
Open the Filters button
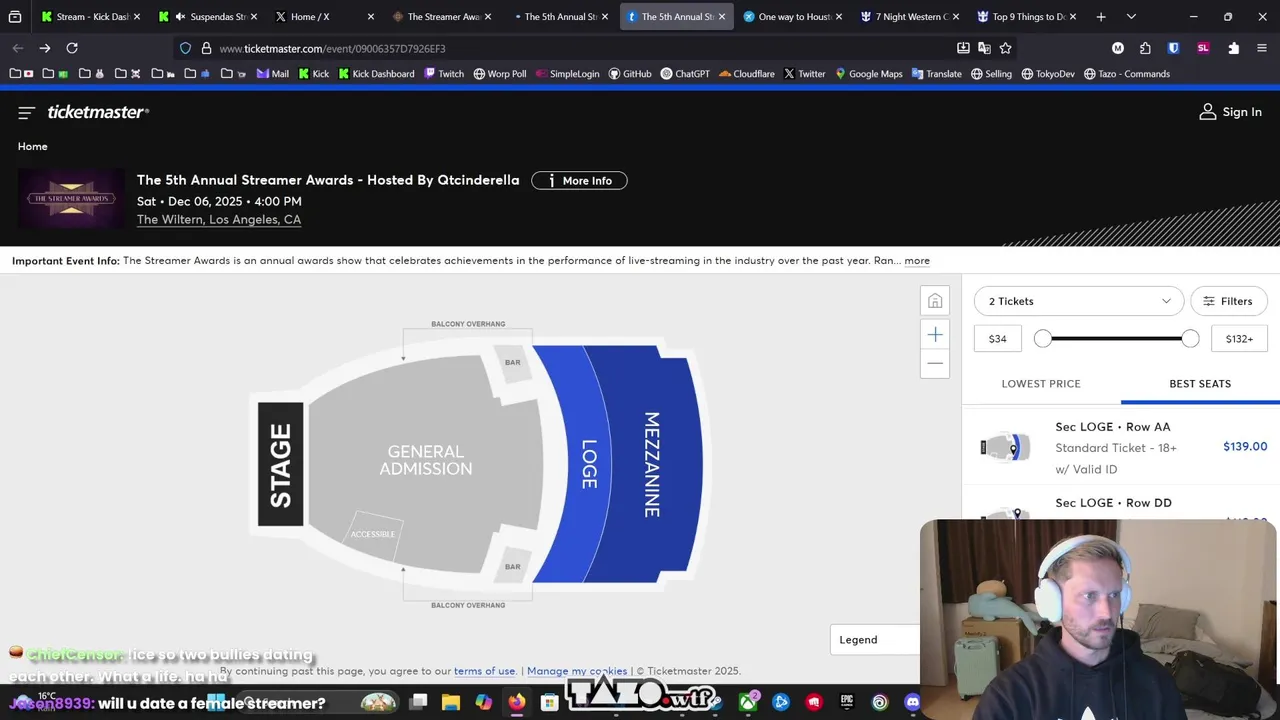(1228, 301)
